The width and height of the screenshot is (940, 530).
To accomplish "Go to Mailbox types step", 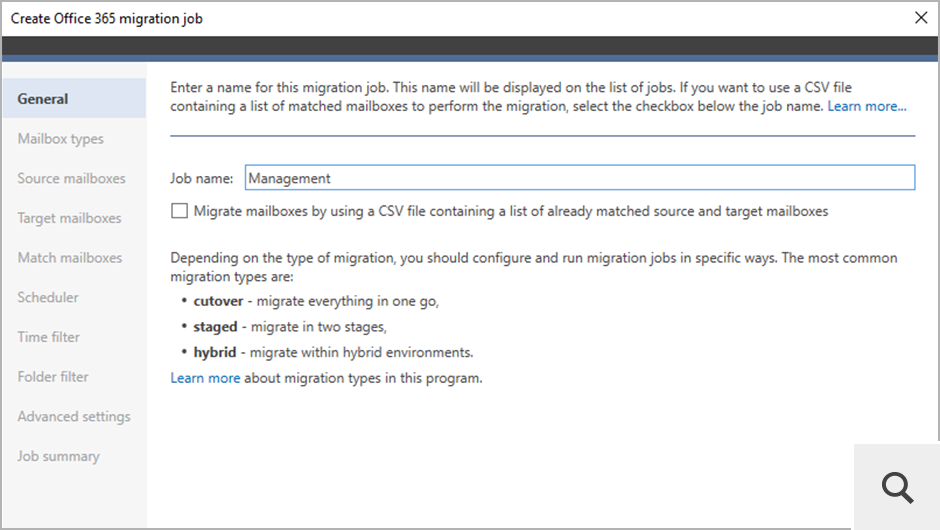I will (x=60, y=139).
